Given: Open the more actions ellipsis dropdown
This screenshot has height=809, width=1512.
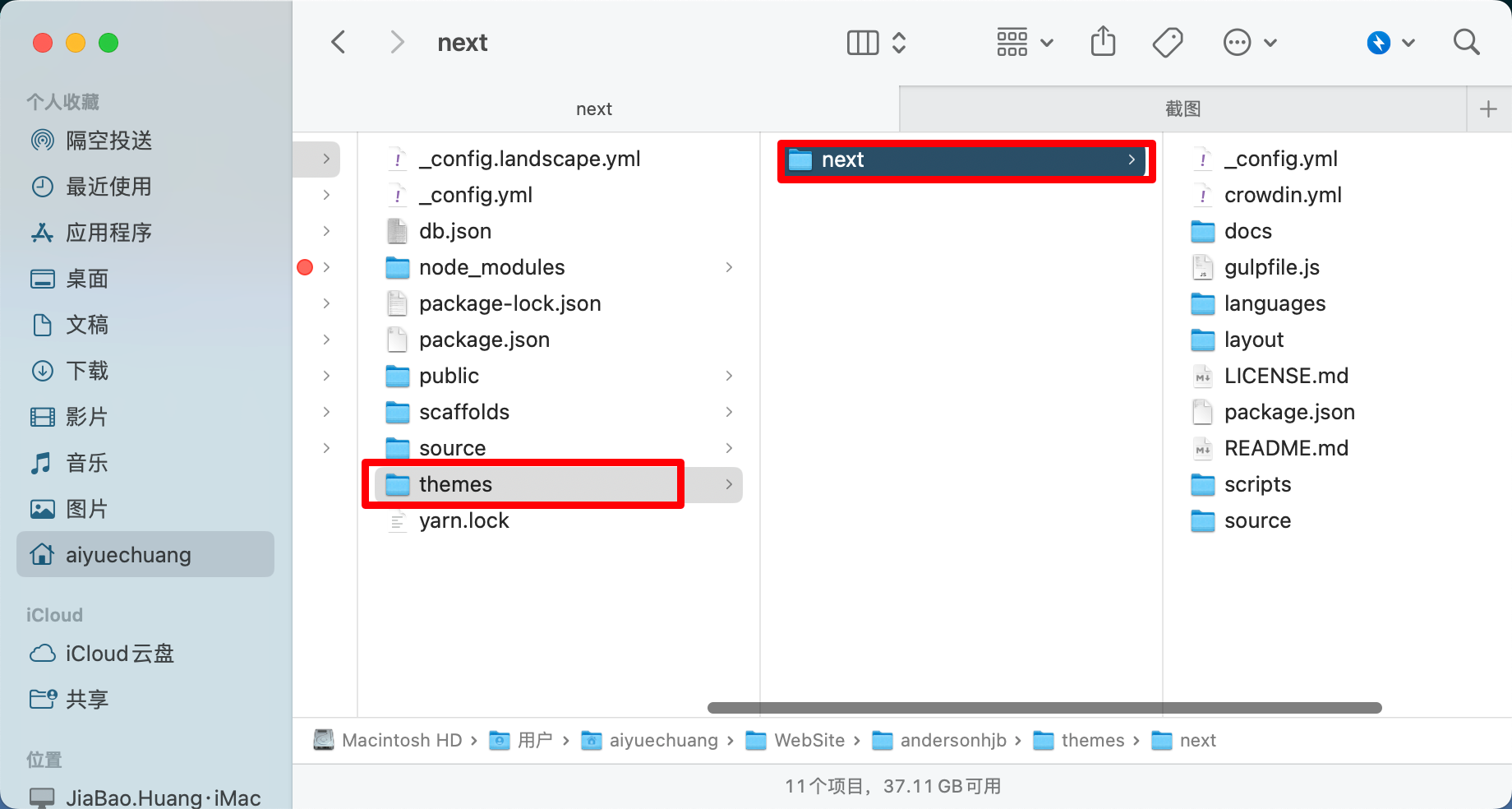Looking at the screenshot, I should (1250, 42).
